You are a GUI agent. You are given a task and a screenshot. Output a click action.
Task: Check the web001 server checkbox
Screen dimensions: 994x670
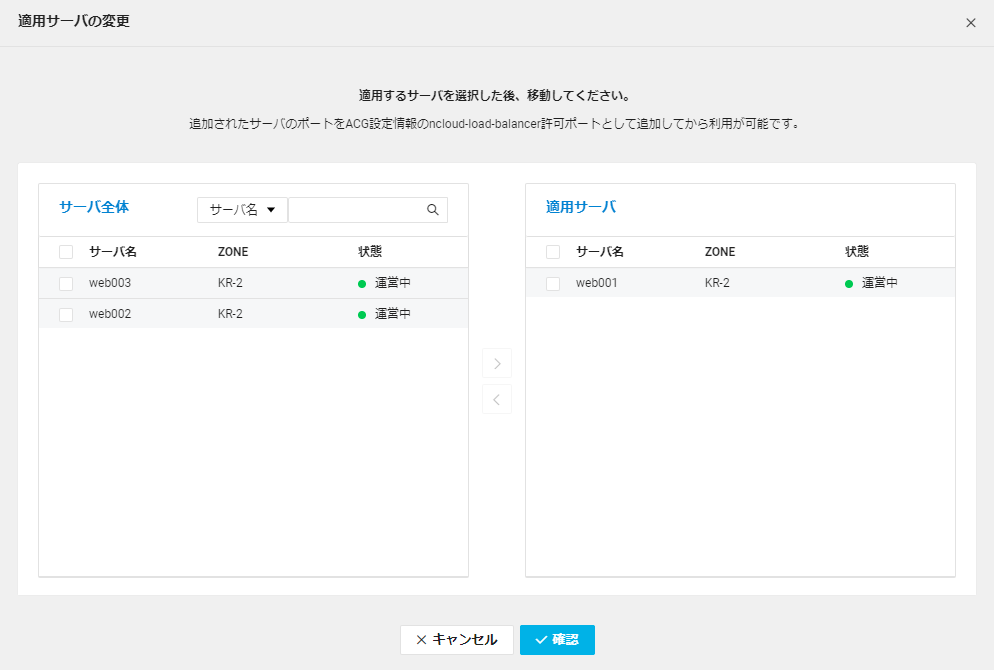(x=553, y=283)
